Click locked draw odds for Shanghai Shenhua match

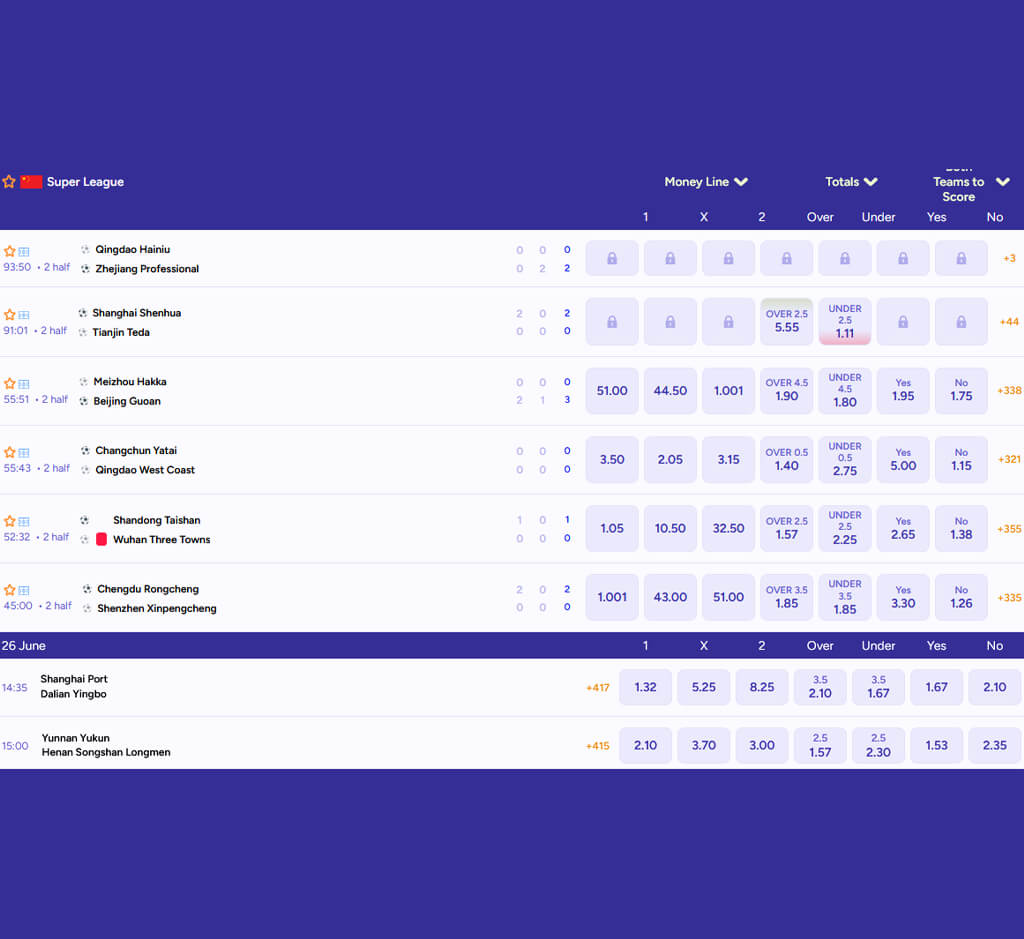(x=670, y=321)
